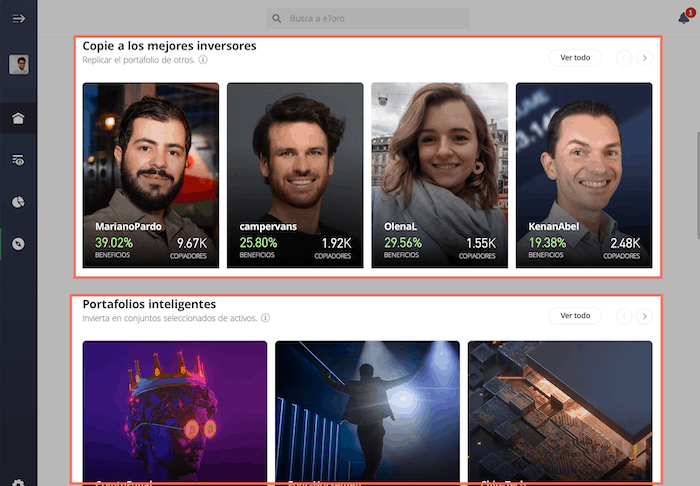Viewport: 700px width, 486px height.
Task: Click MarianoPardo's 9.67K copiadores count
Action: click(192, 243)
